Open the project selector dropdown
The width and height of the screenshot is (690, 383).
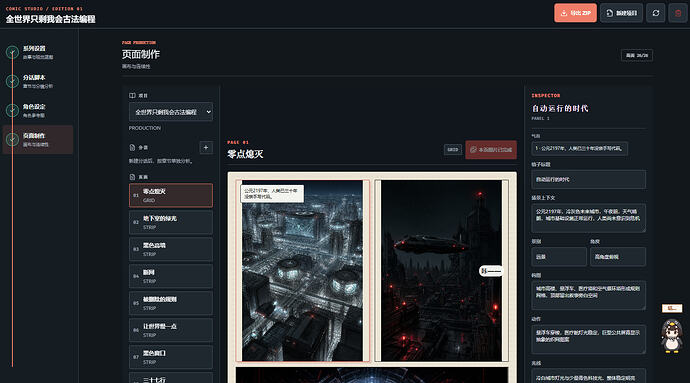coord(171,112)
